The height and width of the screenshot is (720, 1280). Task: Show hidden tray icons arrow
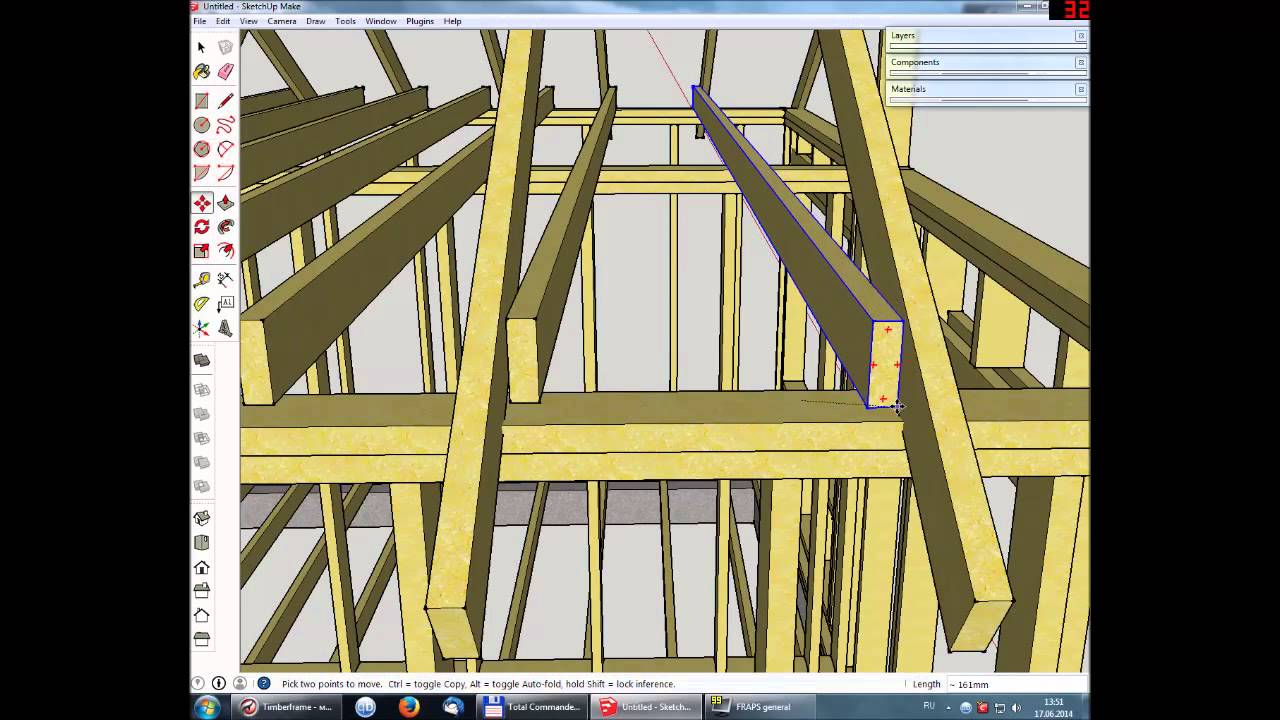pos(949,707)
